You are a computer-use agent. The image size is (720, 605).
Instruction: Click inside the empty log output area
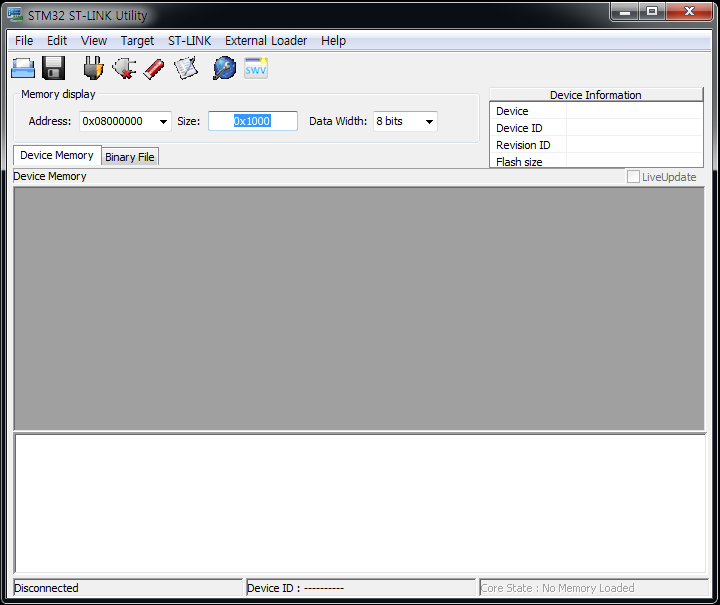360,503
